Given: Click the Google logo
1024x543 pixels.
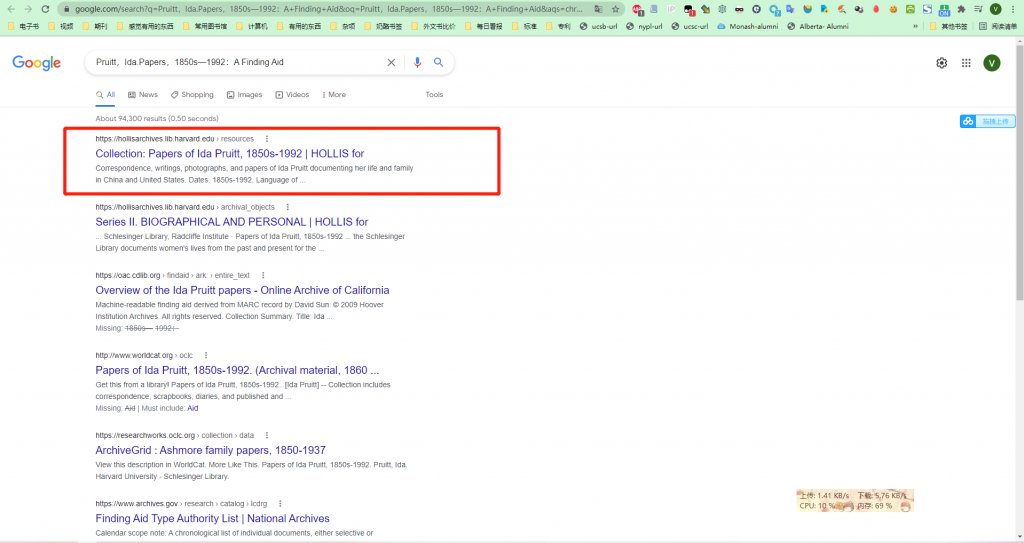Looking at the screenshot, I should (x=37, y=63).
